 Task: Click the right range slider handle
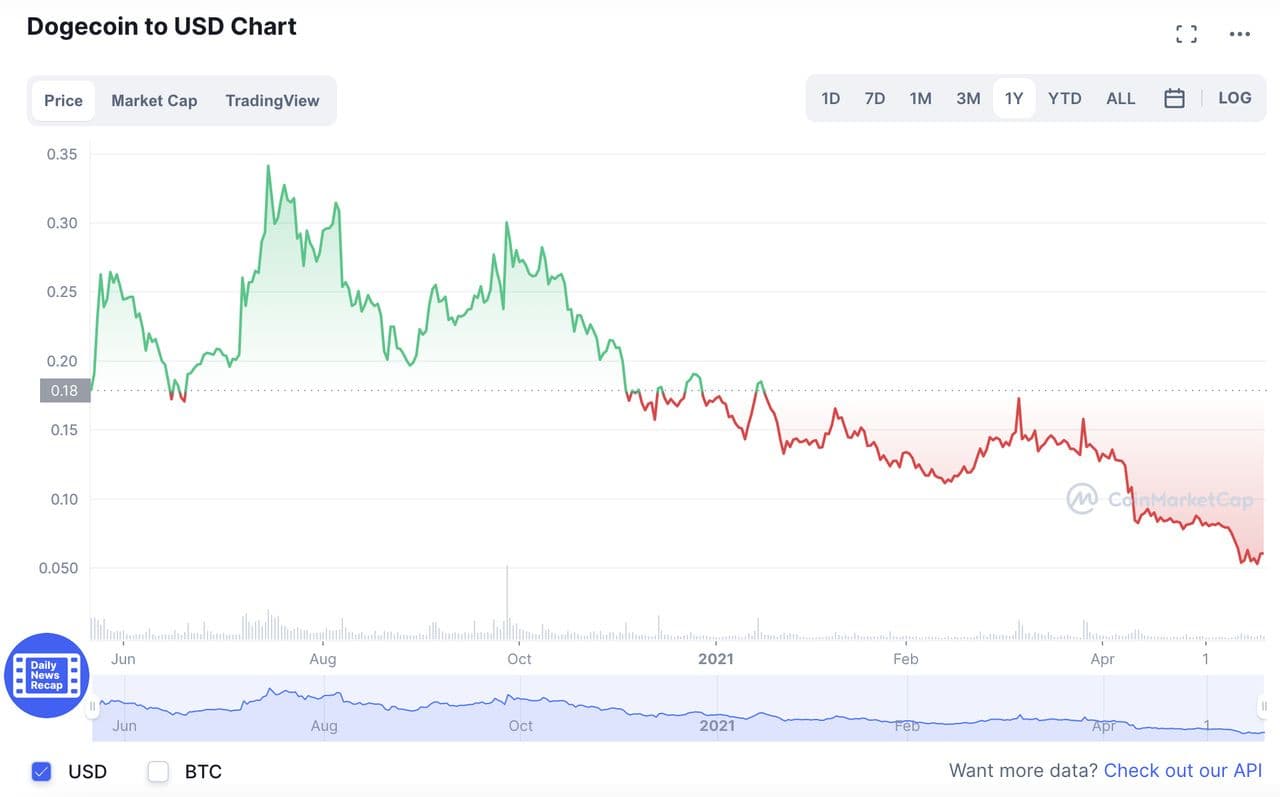(1263, 708)
